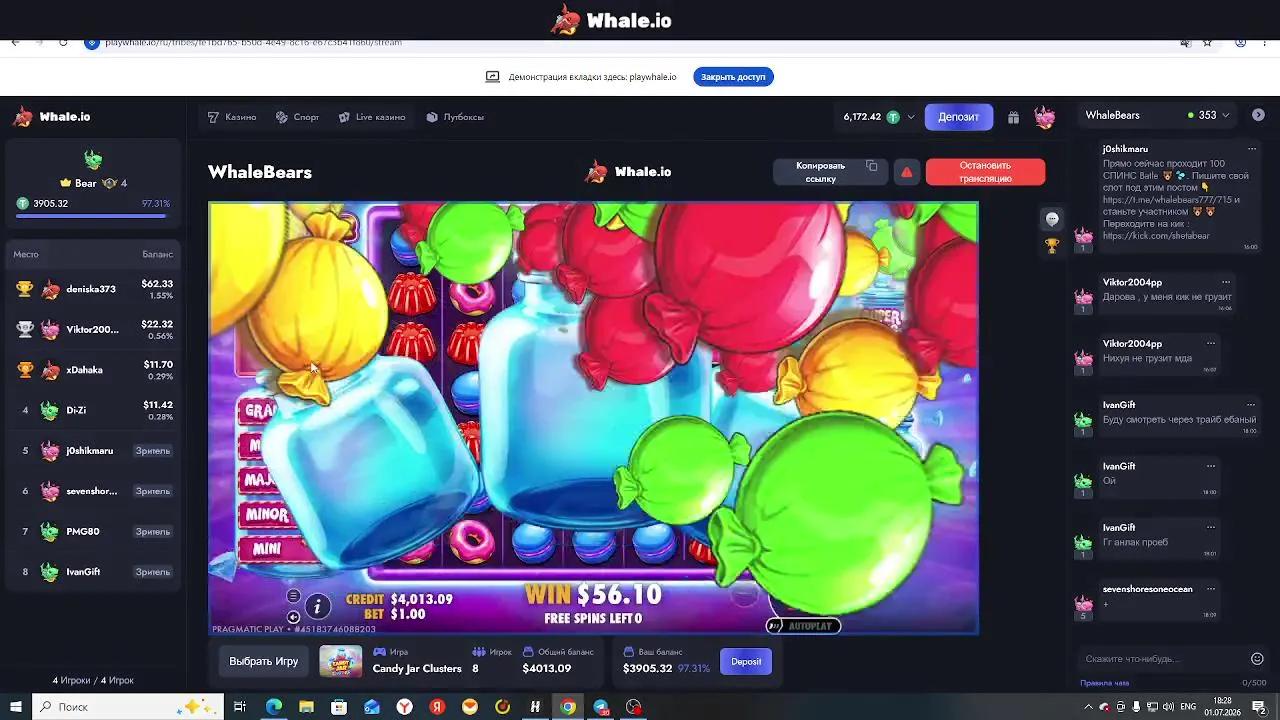Expand the 353 online viewers dropdown

[x=1225, y=115]
